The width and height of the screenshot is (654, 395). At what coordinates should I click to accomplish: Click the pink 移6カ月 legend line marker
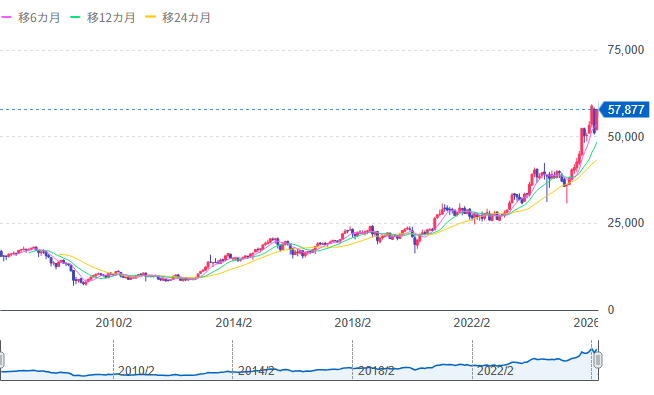pyautogui.click(x=7, y=18)
